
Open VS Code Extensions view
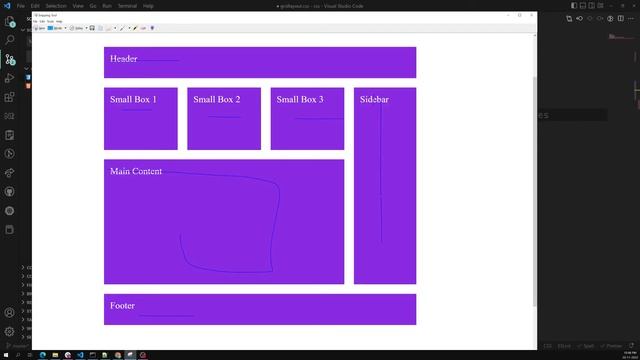(x=9, y=97)
